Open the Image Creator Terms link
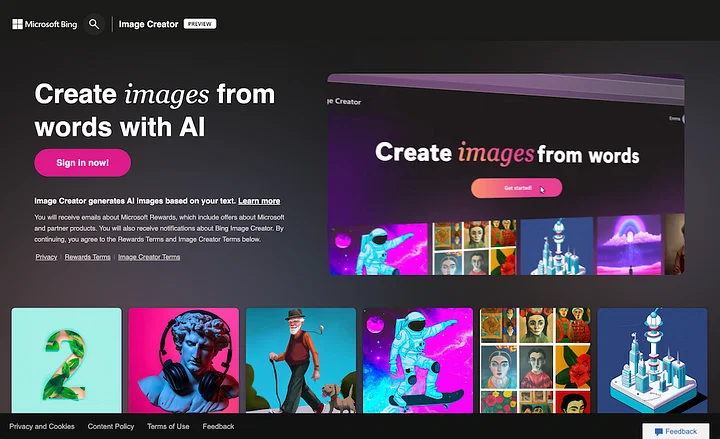 (x=149, y=257)
